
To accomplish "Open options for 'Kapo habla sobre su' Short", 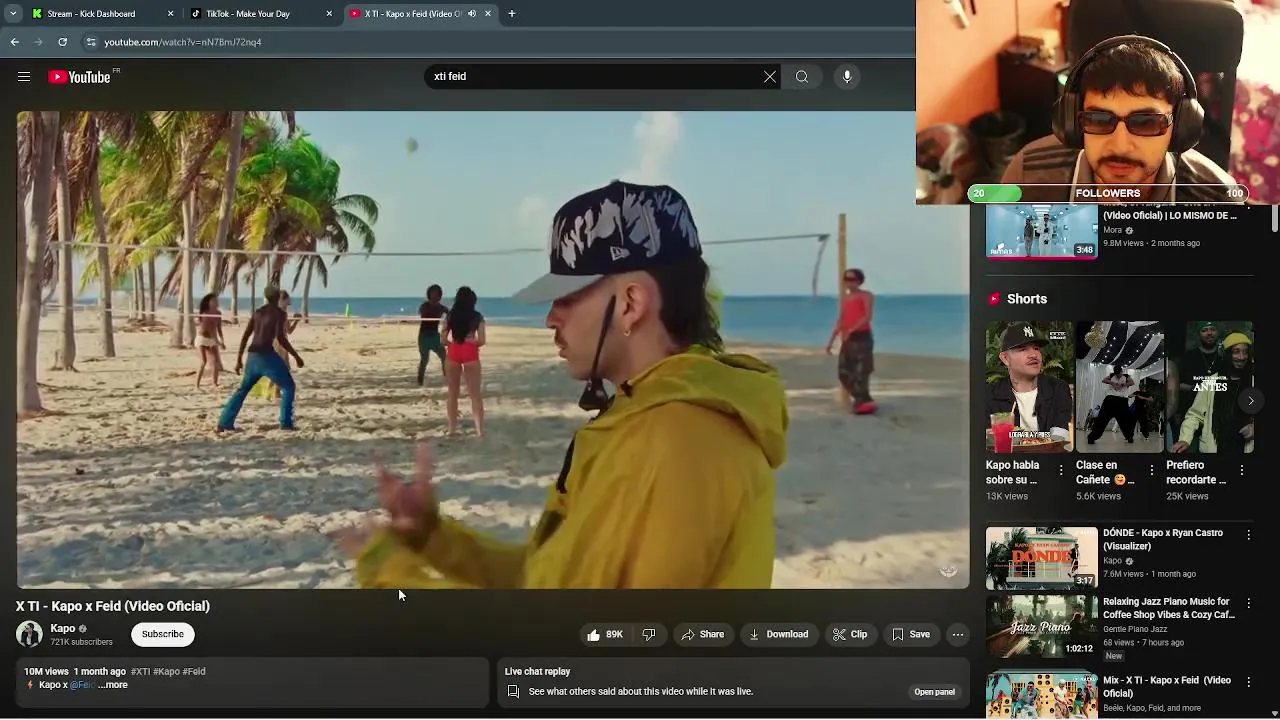I will click(1062, 470).
